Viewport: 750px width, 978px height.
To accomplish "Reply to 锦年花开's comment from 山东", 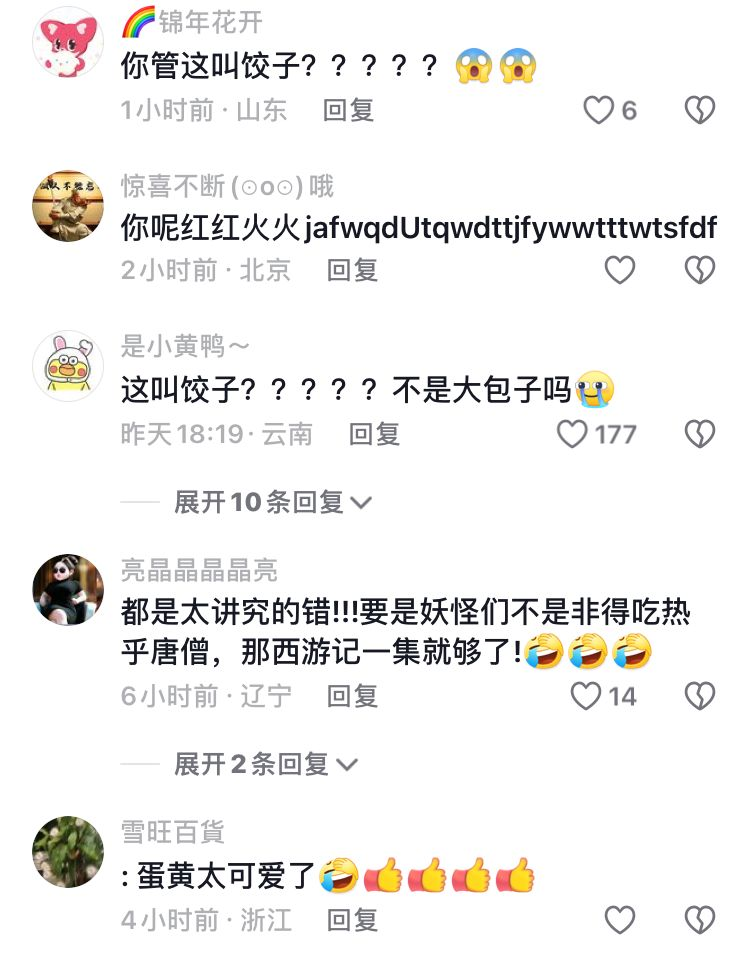I will pyautogui.click(x=348, y=110).
